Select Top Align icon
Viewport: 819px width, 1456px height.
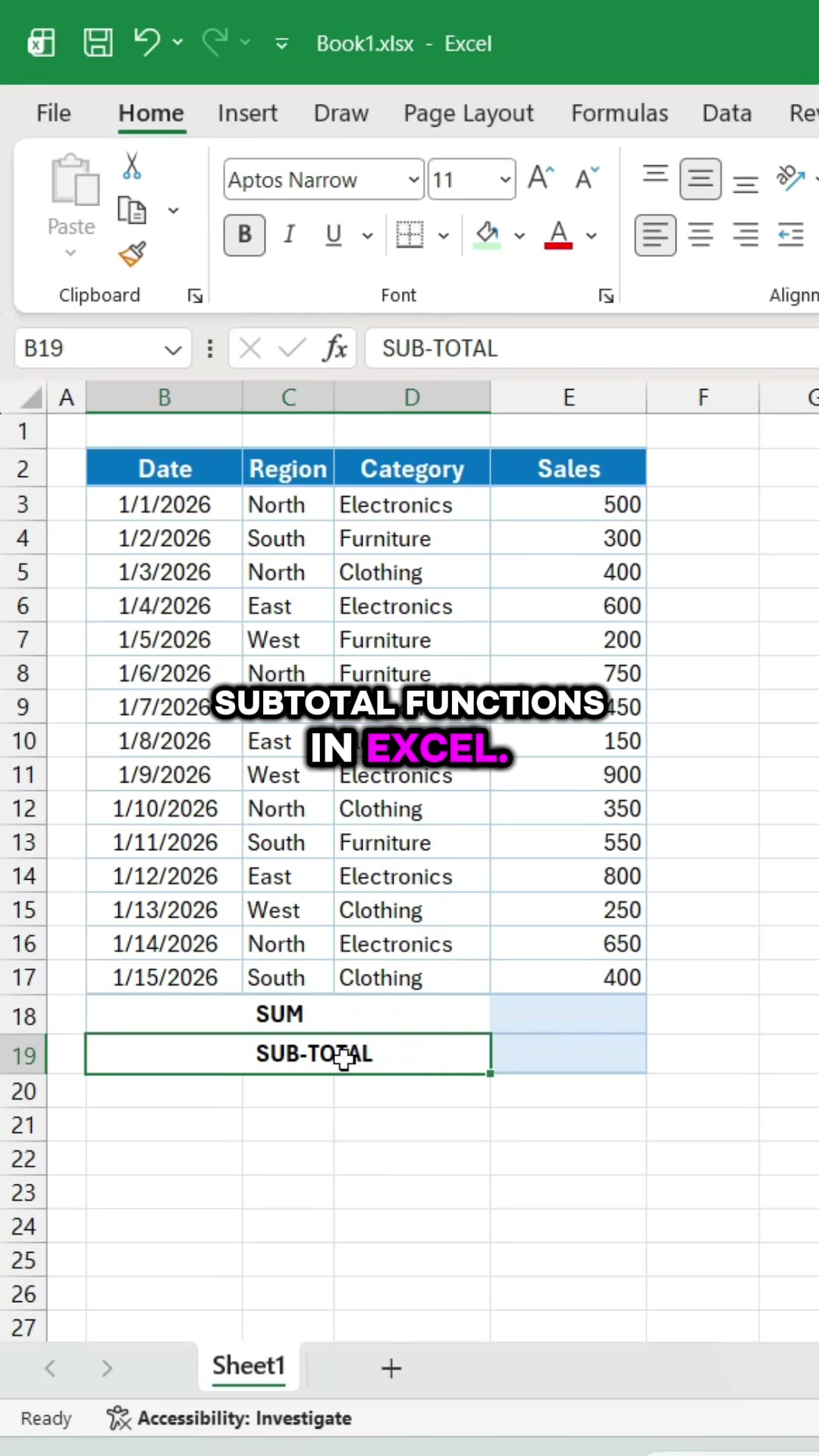coord(655,175)
